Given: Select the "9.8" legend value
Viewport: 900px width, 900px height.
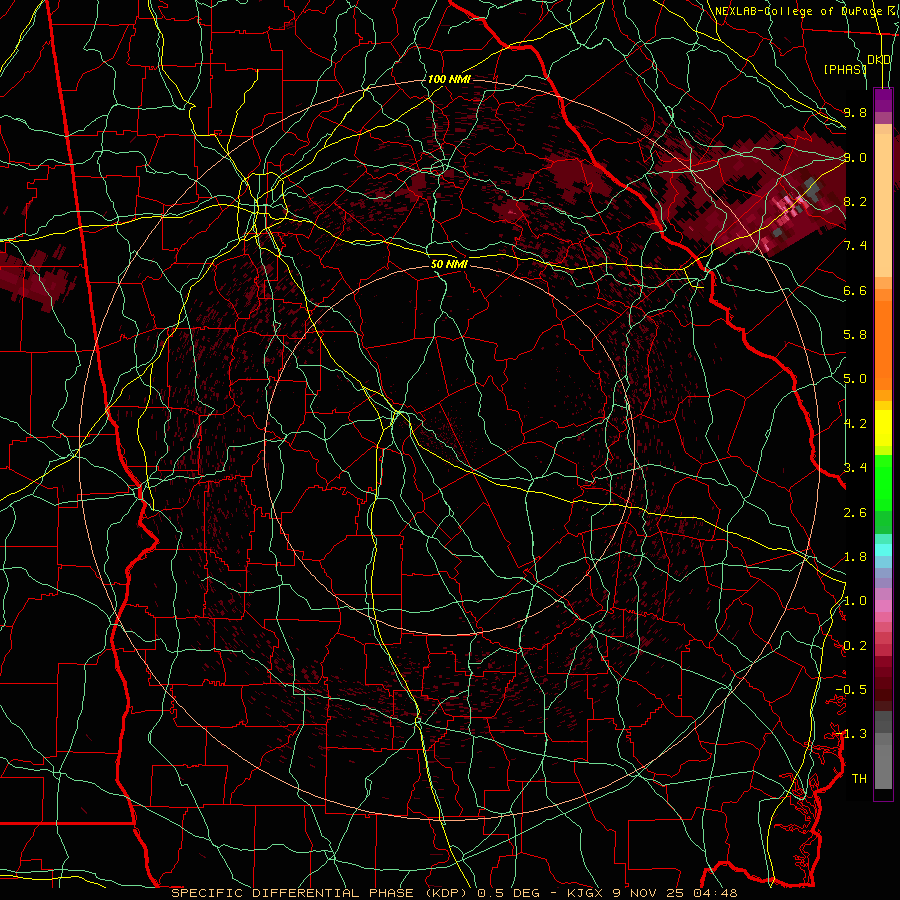Looking at the screenshot, I should 855,112.
